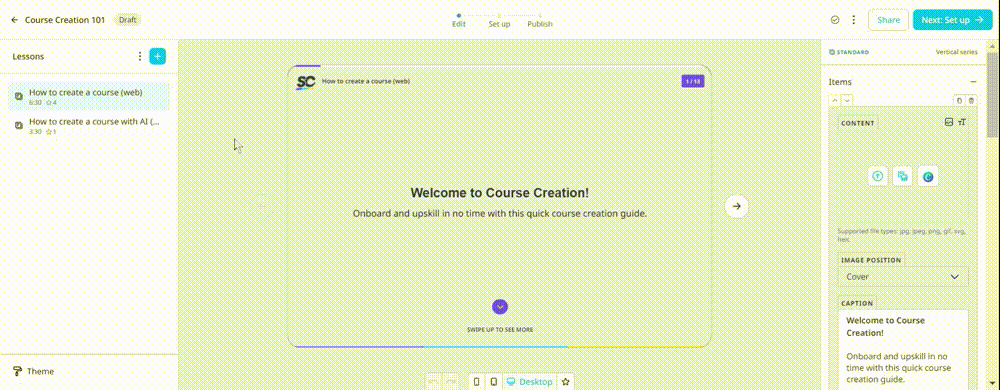Select lesson How to create a course (web)

click(x=89, y=96)
